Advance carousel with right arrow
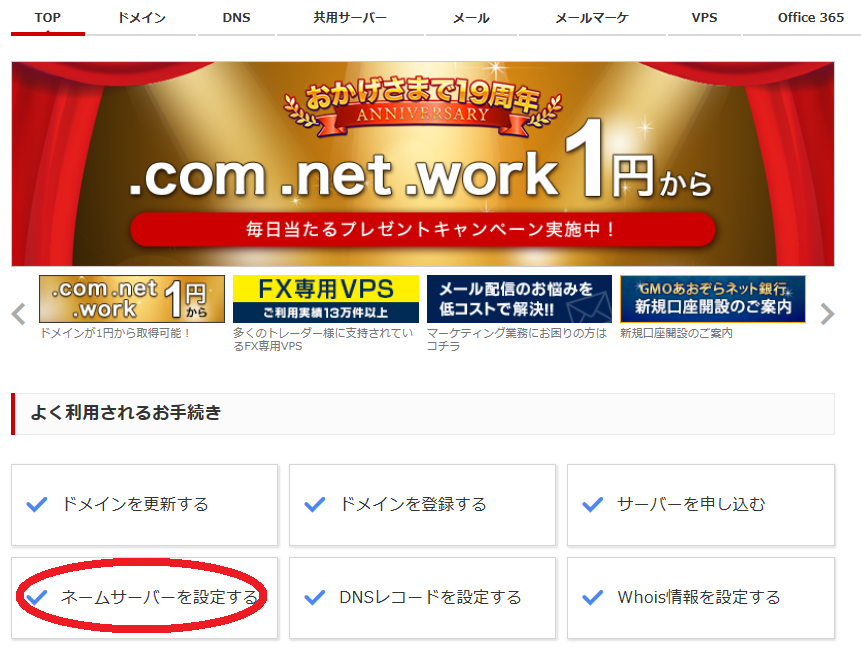 coord(827,314)
